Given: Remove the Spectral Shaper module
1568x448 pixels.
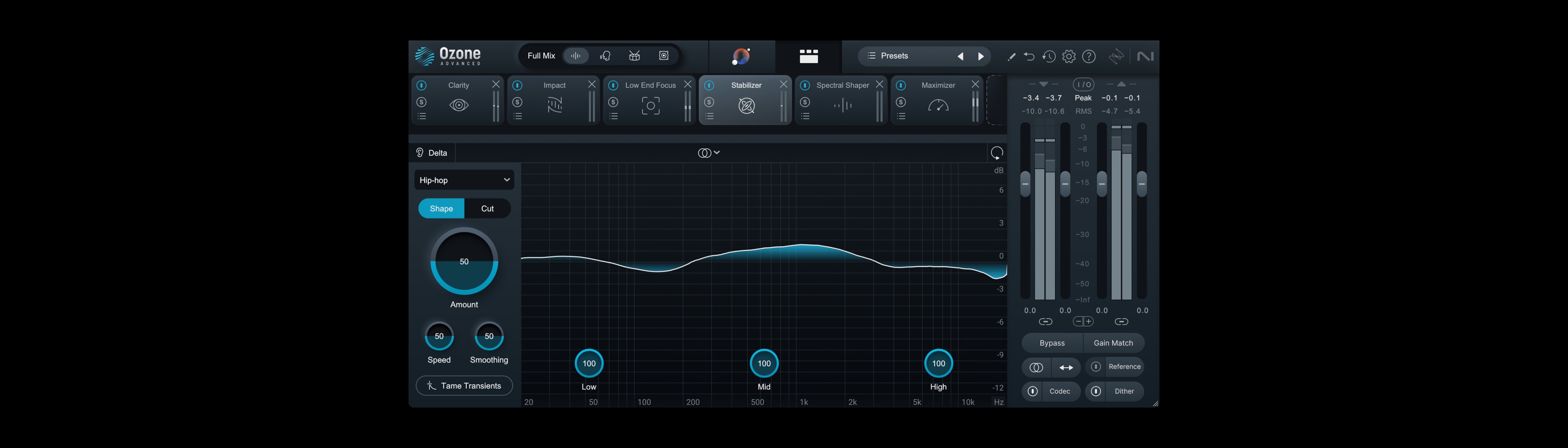Looking at the screenshot, I should [880, 84].
